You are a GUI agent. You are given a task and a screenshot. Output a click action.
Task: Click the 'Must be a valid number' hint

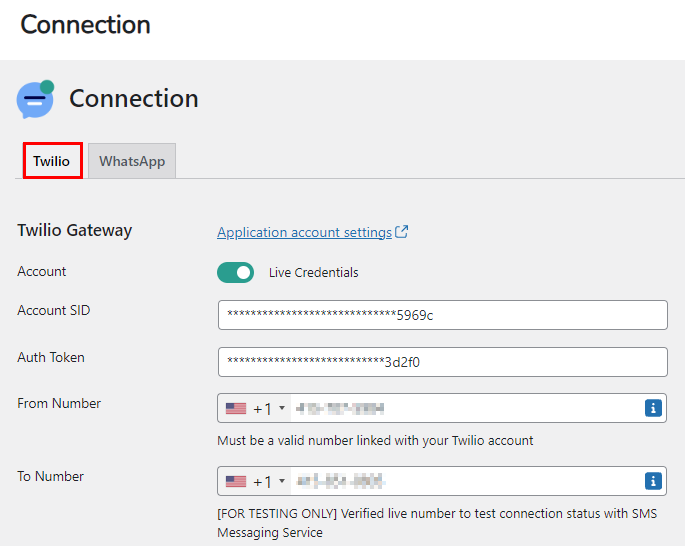(x=375, y=440)
